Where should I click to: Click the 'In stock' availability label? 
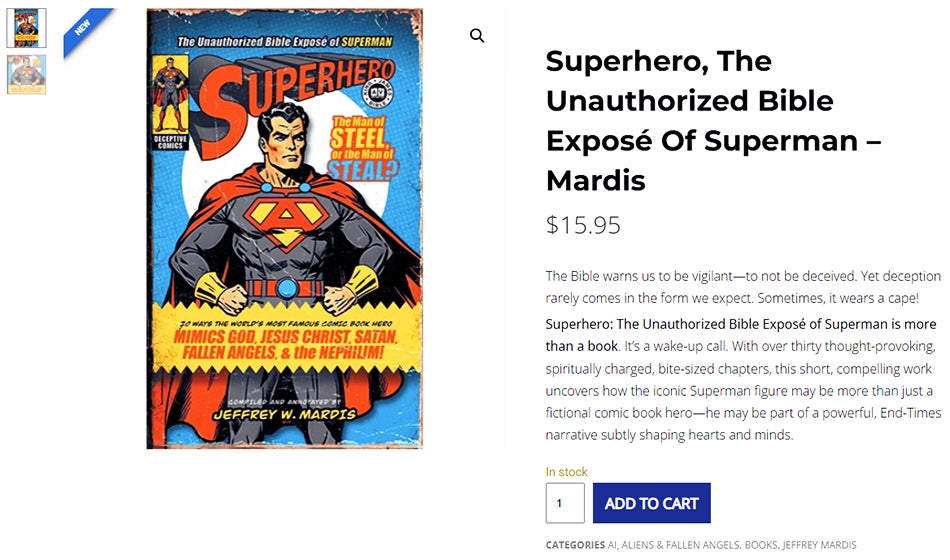pos(566,472)
